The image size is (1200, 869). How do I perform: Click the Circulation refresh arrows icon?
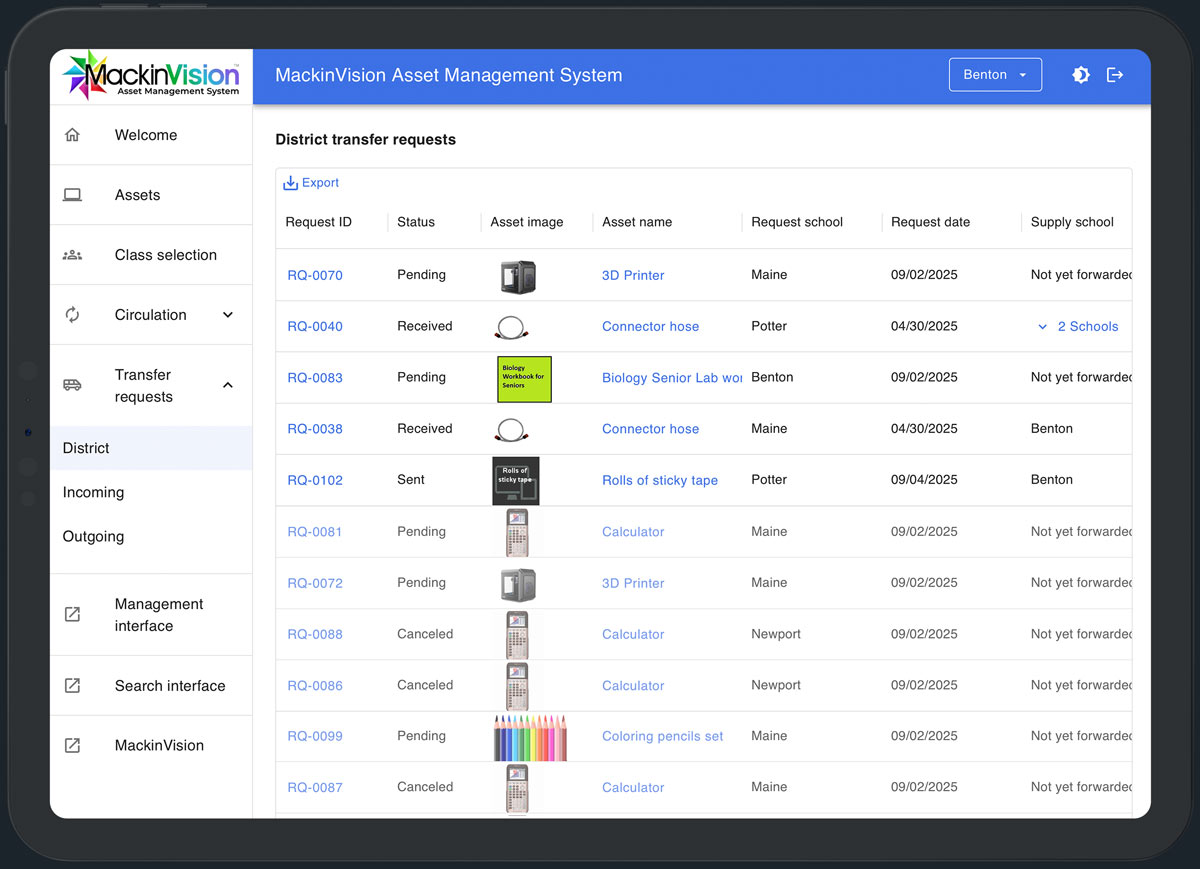click(x=72, y=315)
